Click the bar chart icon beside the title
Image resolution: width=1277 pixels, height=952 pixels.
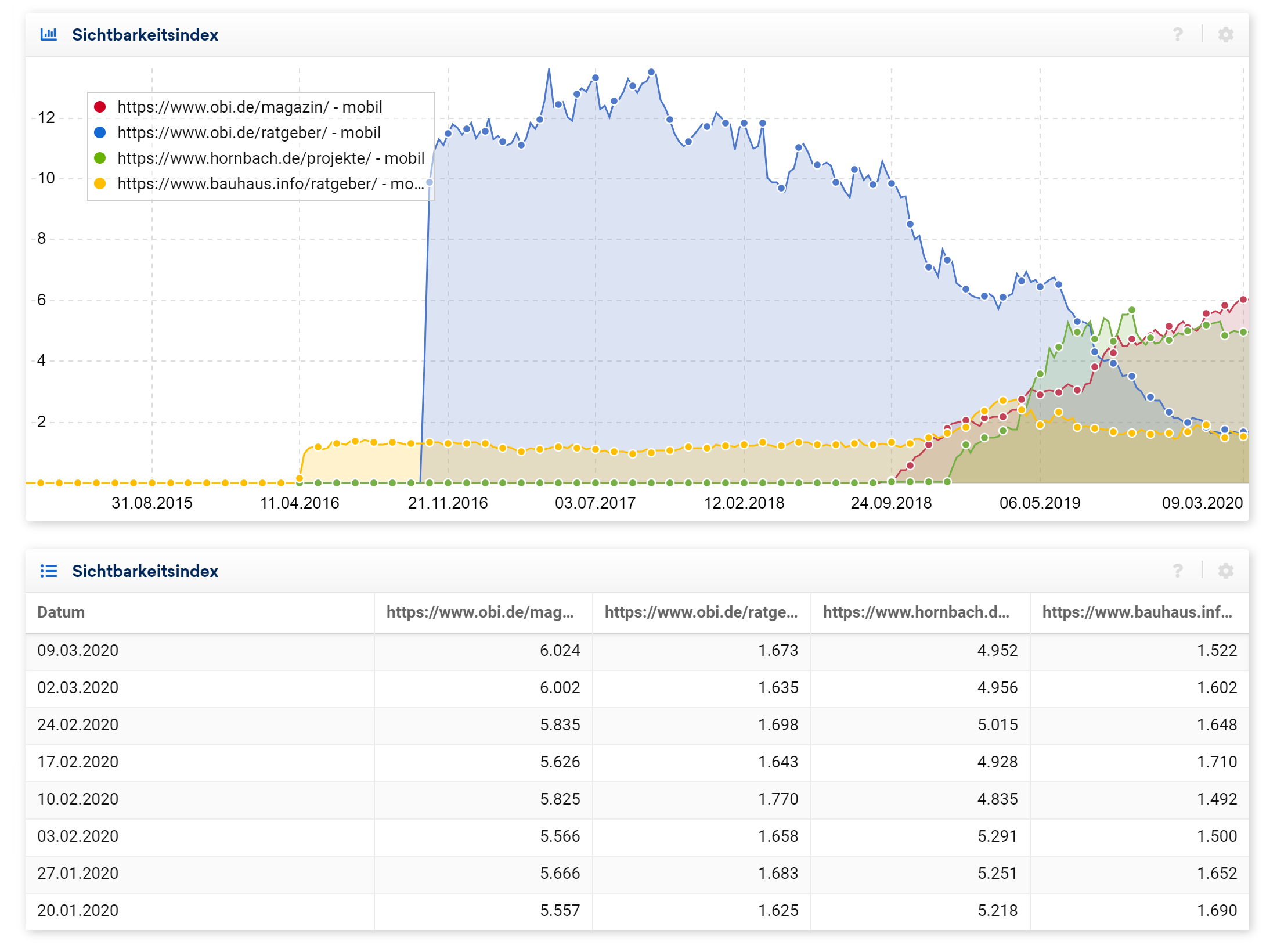[49, 35]
